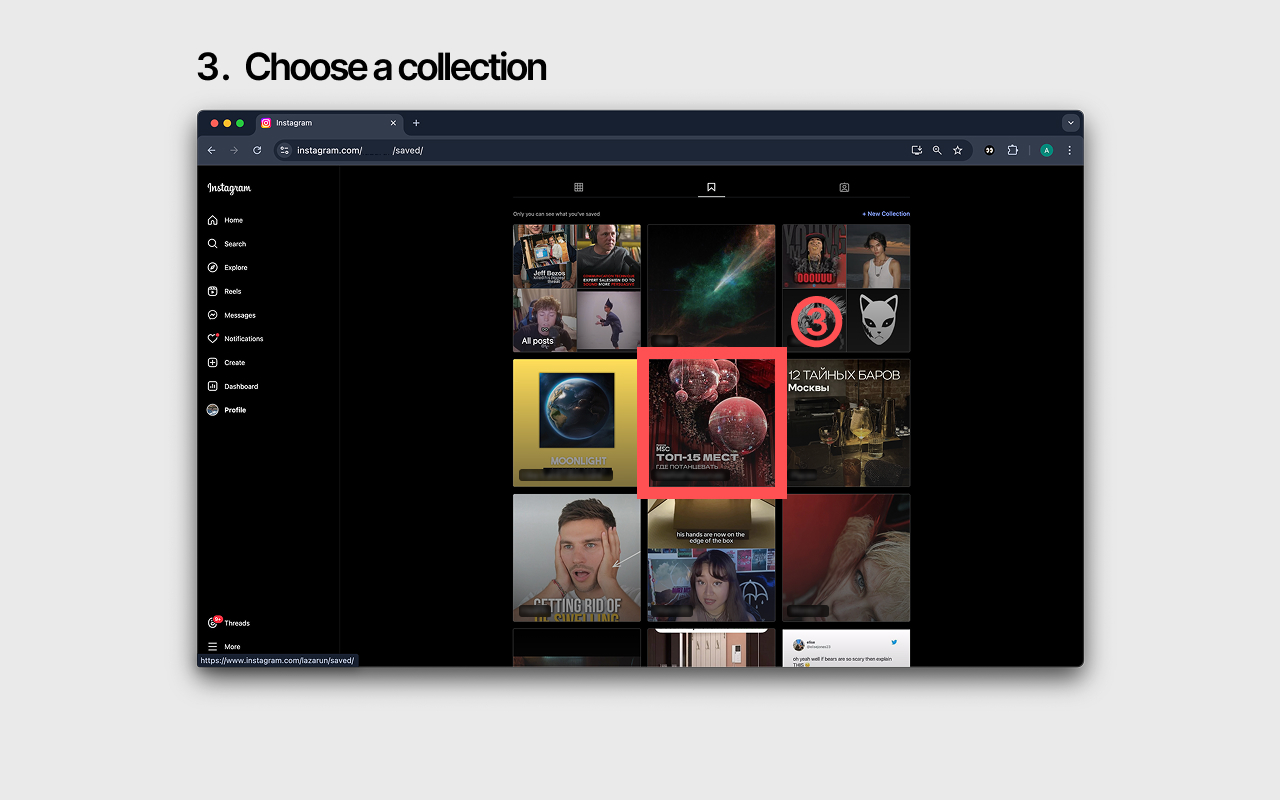Open the green nebula collection thumbnail
The width and height of the screenshot is (1280, 800).
(x=711, y=286)
